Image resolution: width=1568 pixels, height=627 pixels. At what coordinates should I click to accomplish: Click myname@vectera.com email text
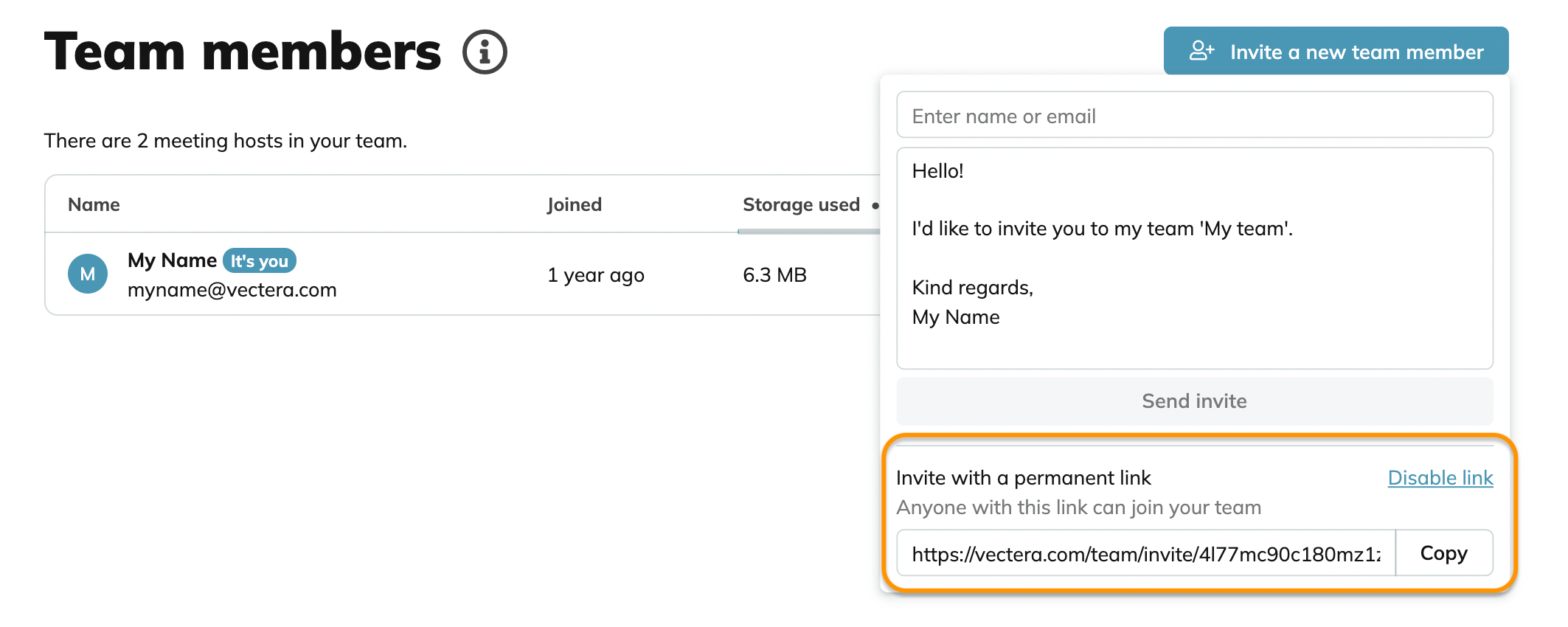(x=232, y=290)
